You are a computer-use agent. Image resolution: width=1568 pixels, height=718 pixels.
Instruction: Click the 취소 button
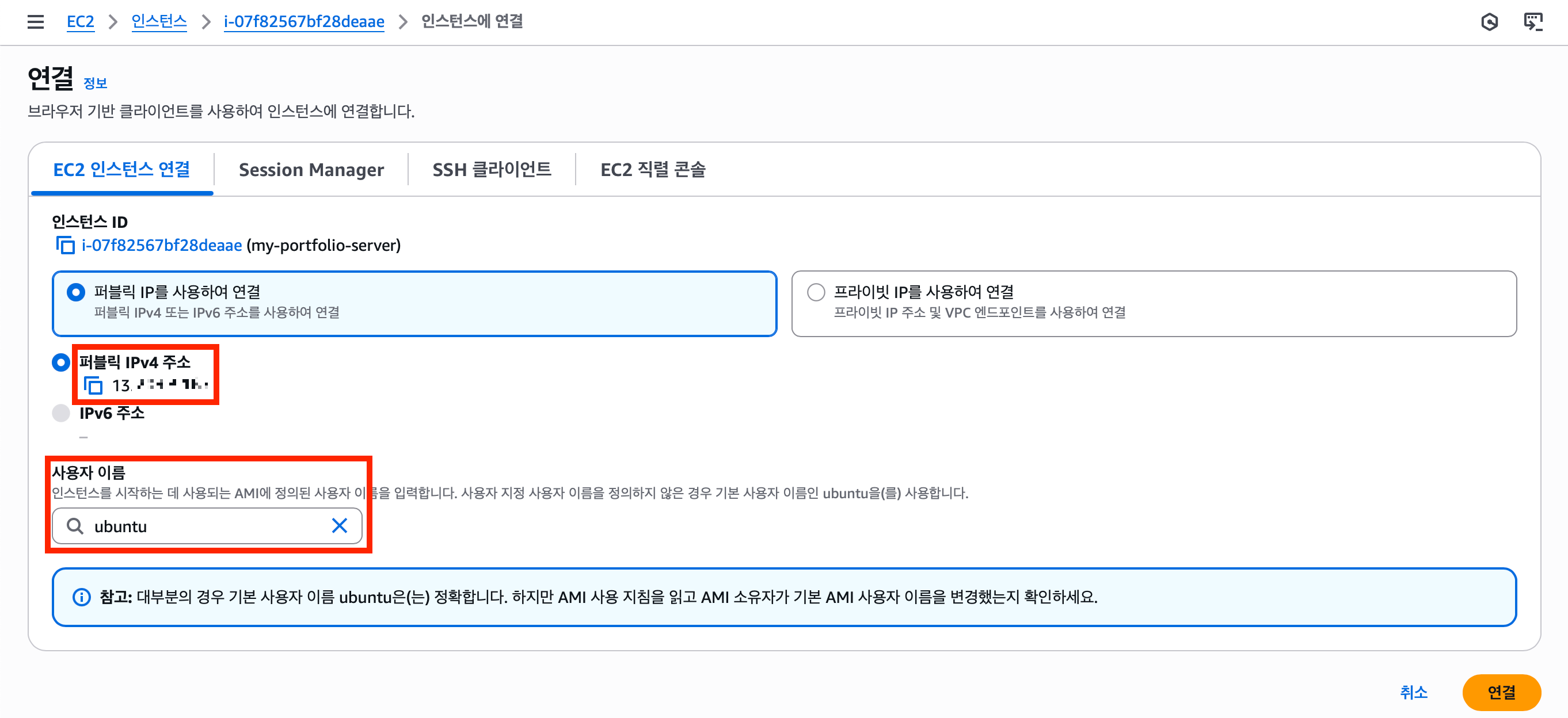pos(1413,692)
